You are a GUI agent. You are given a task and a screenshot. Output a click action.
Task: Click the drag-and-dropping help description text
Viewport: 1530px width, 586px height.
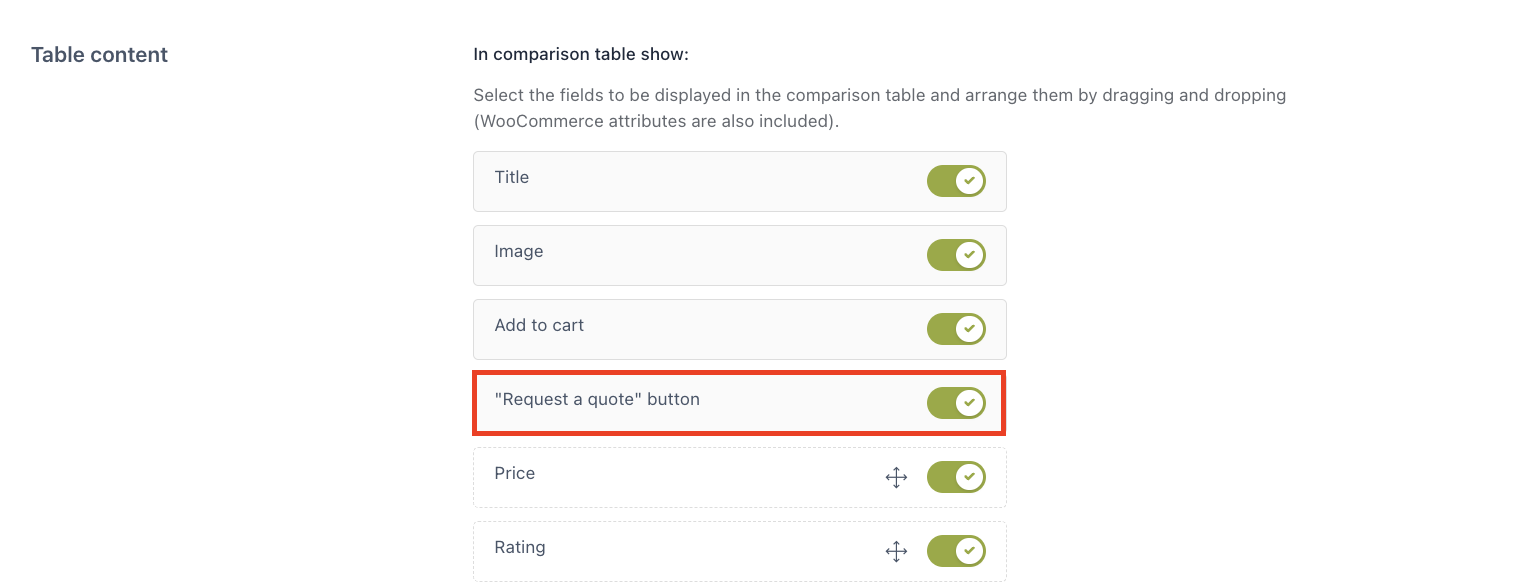pyautogui.click(x=880, y=109)
